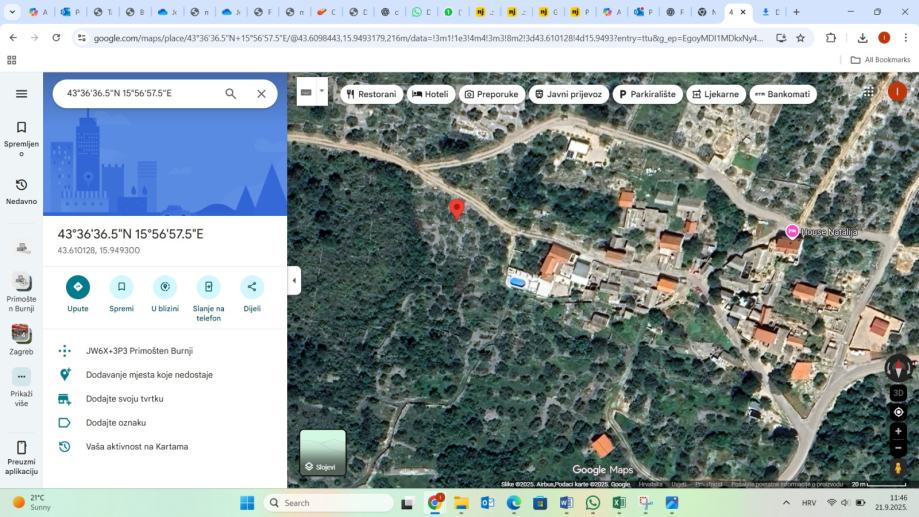Search nearby with U blizini

[165, 294]
